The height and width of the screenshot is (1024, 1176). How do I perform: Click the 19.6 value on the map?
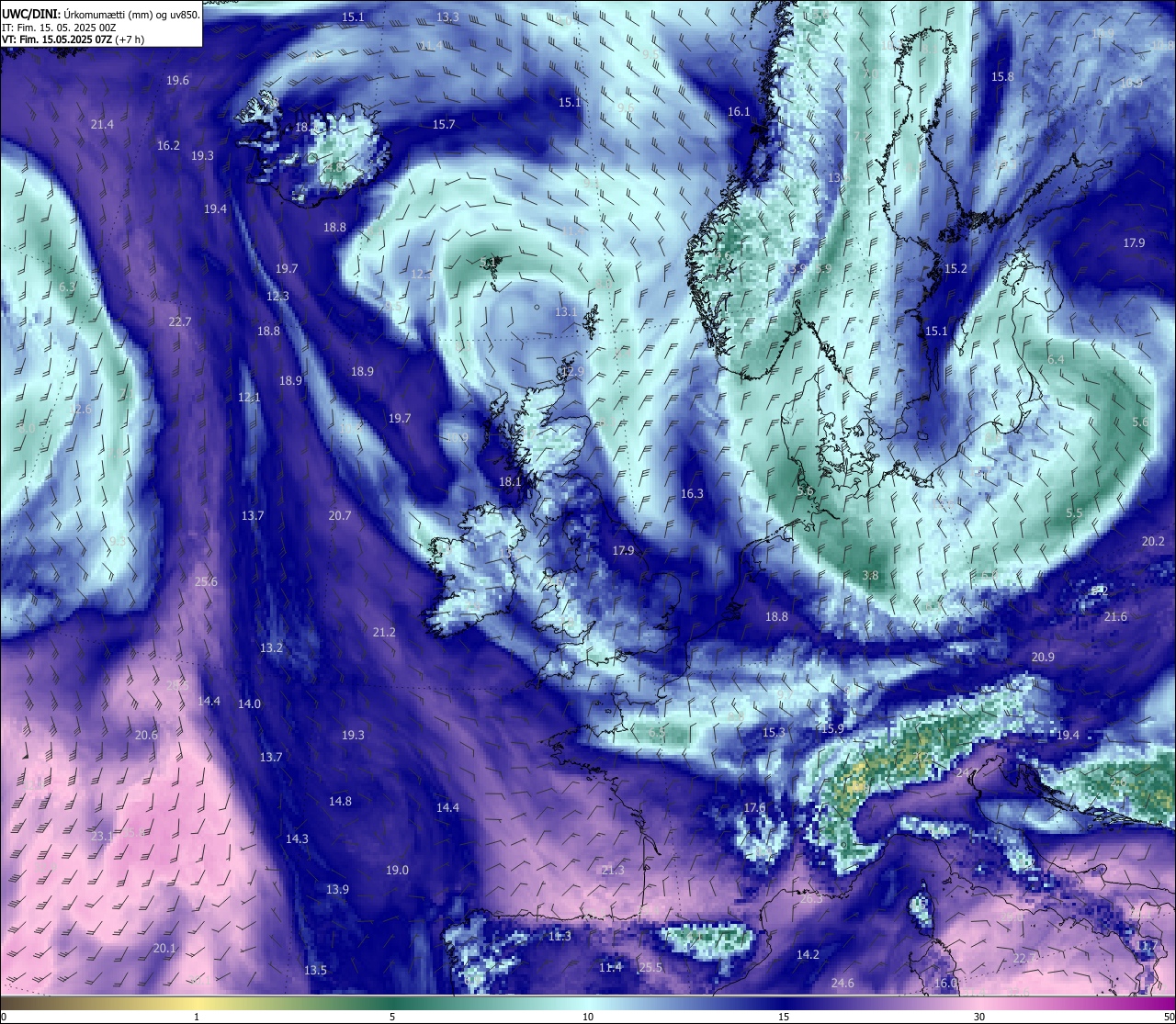177,81
